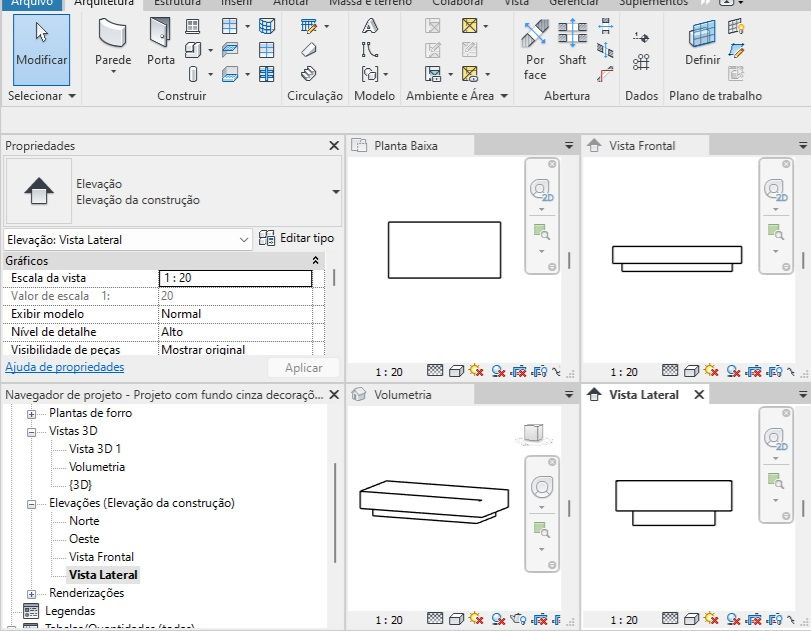Viewport: 811px width, 631px height.
Task: Select the curtain grid tool in Construir
Action: pos(266,50)
